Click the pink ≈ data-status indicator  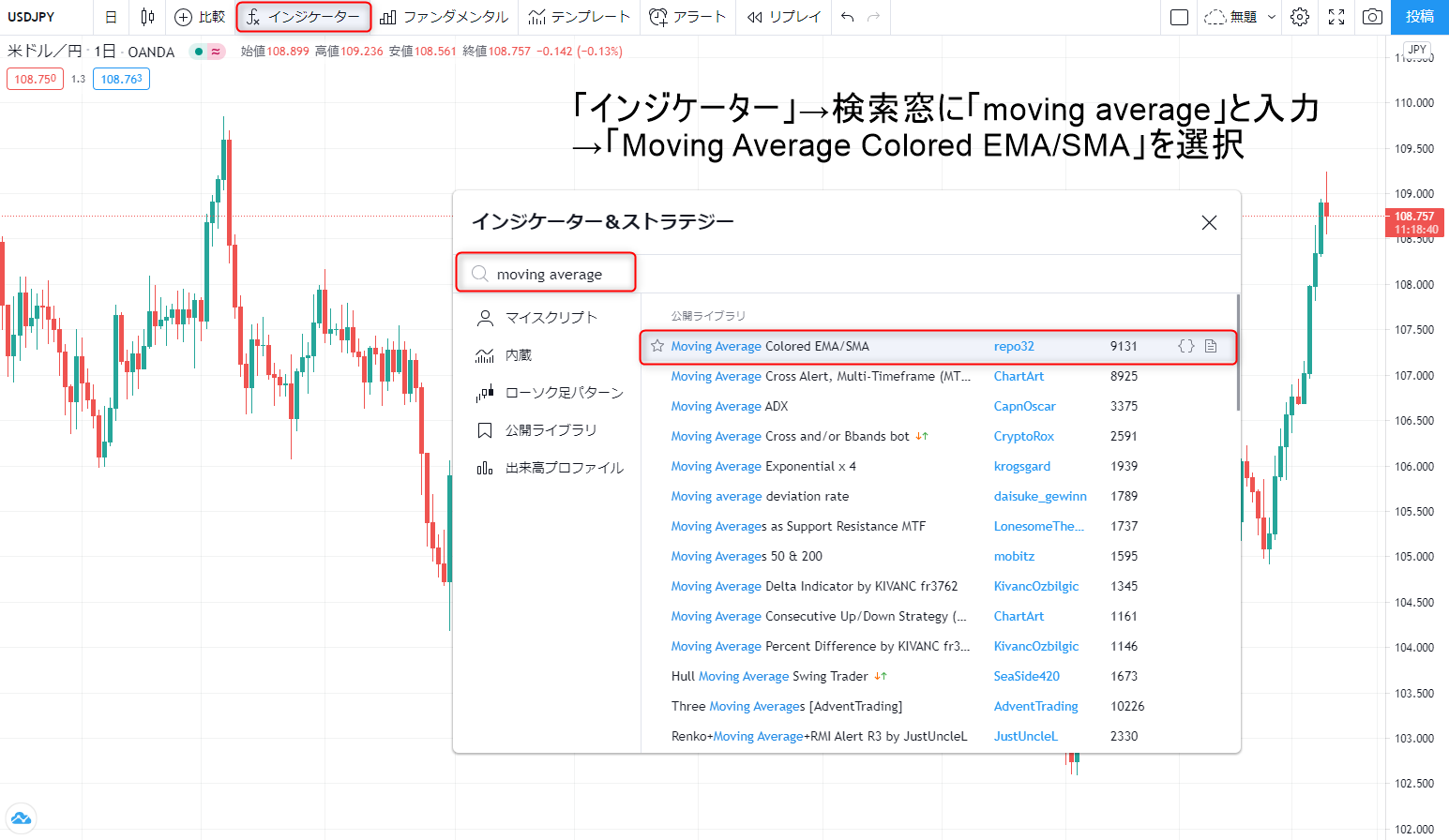[216, 52]
